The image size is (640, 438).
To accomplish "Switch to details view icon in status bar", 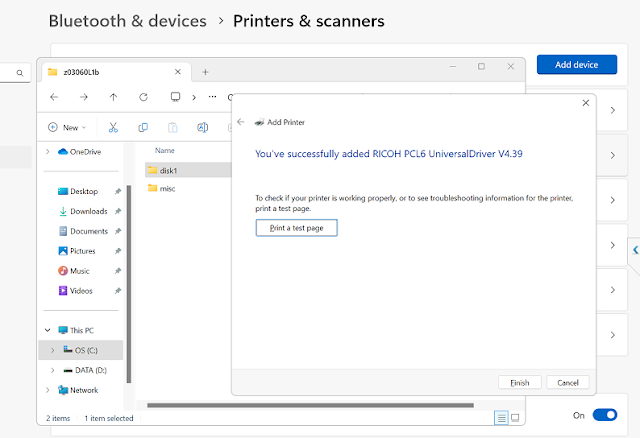I will [501, 417].
